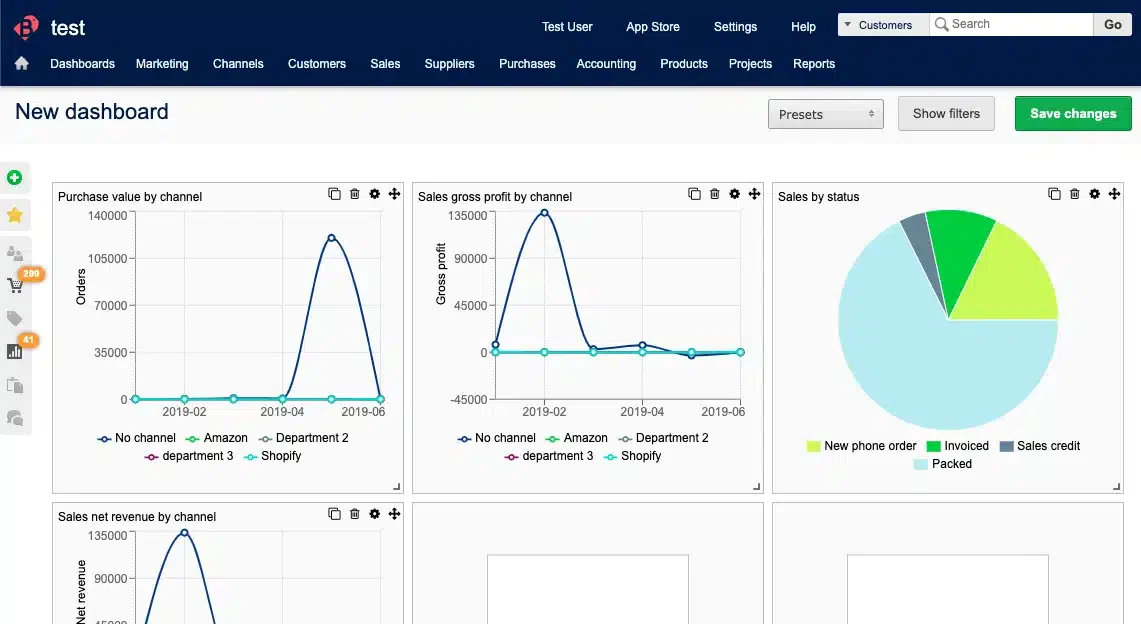The width and height of the screenshot is (1141, 624).
Task: Open the bar chart icon with 41 badge
Action: point(15,352)
